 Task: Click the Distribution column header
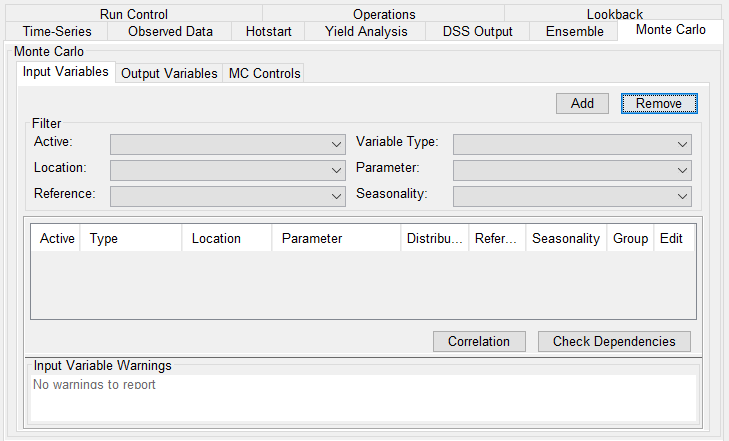[435, 238]
